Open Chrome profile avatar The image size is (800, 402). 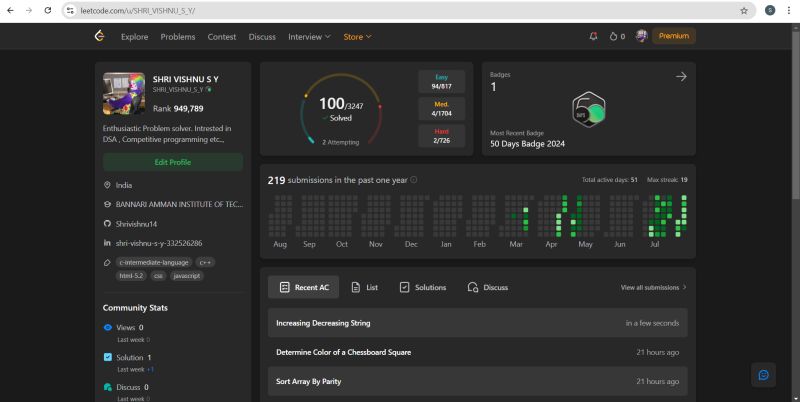coord(770,10)
